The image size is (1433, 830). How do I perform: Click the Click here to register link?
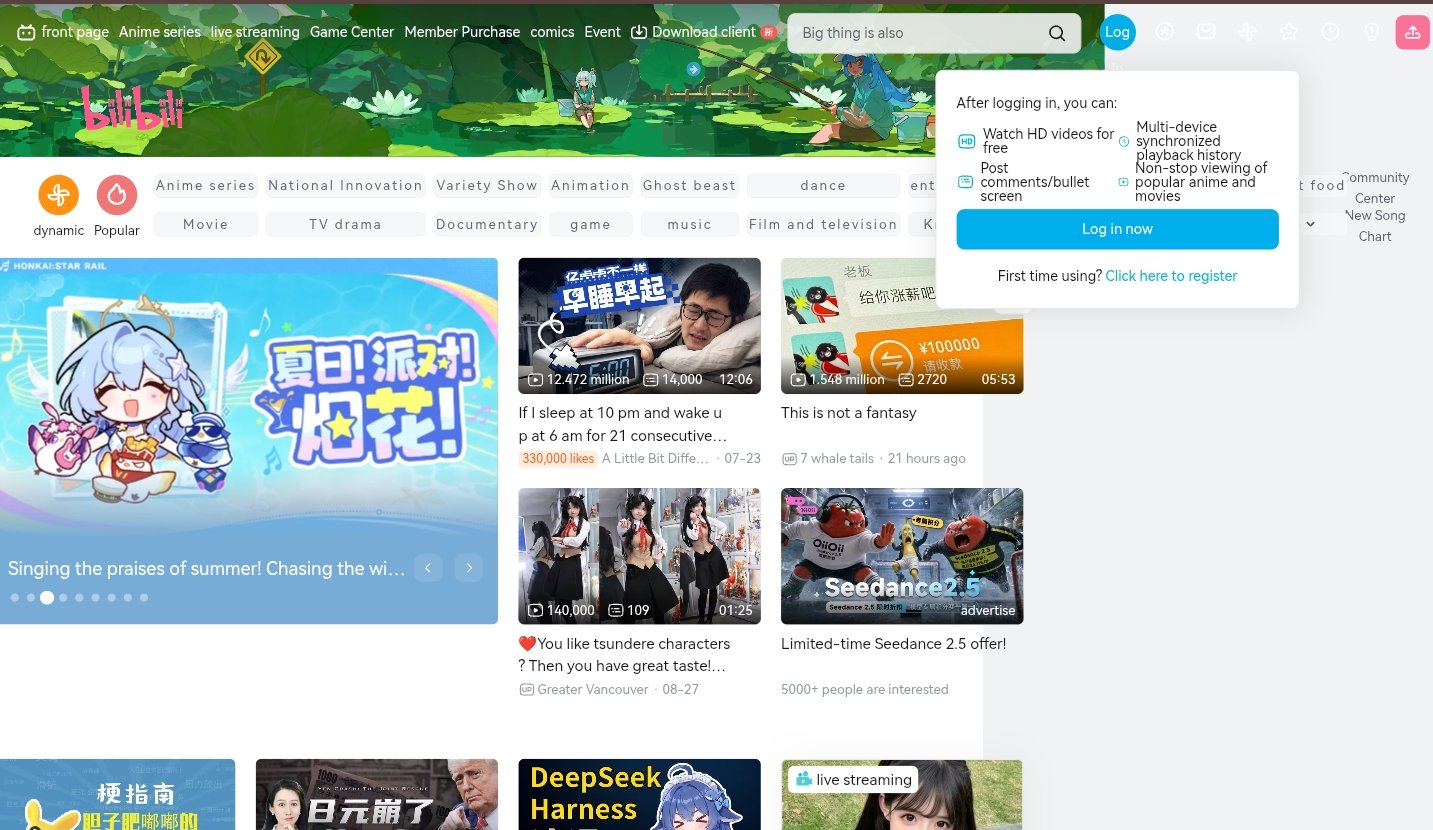1171,276
